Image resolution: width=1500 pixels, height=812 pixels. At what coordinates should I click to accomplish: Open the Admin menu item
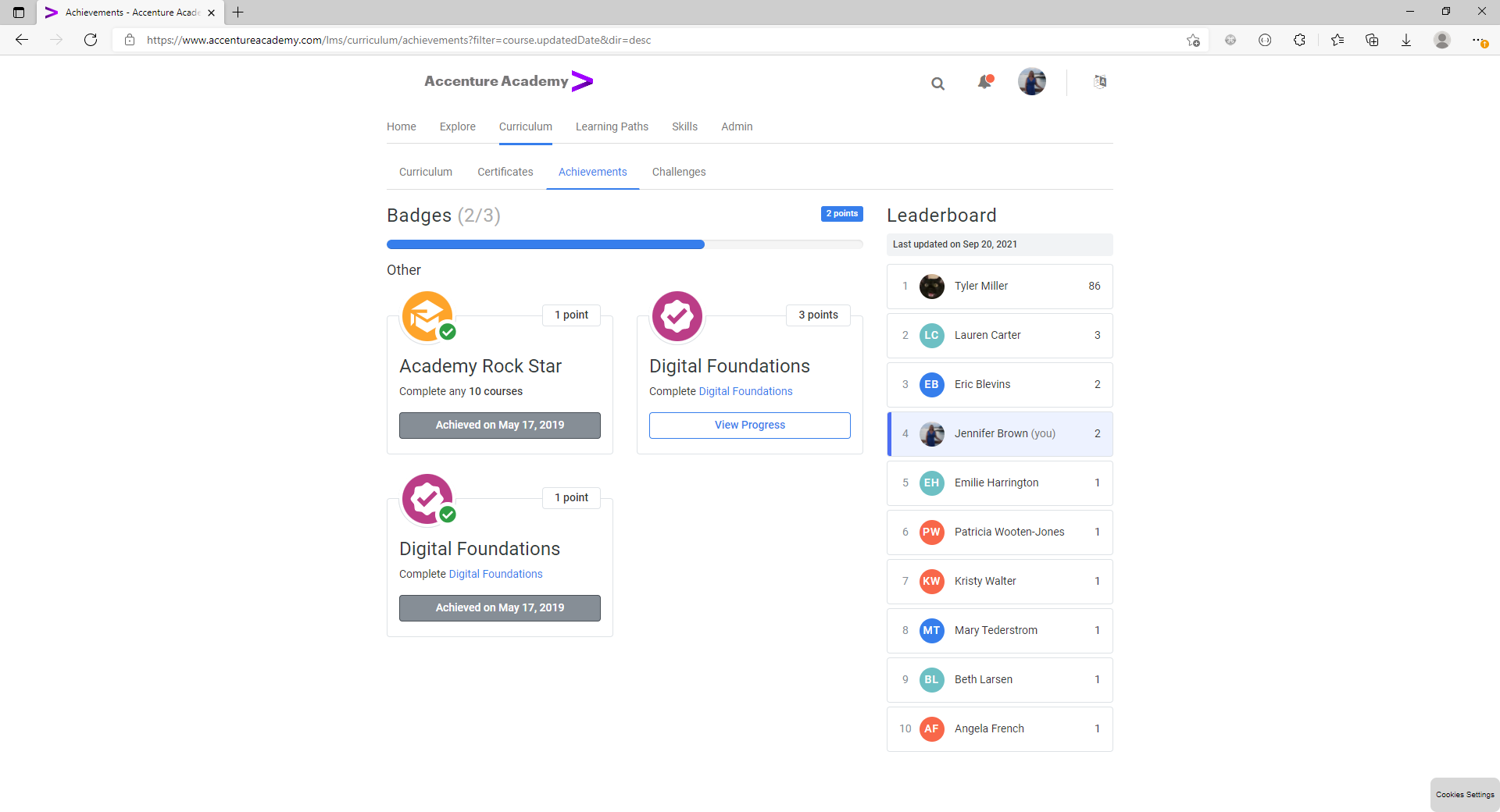click(x=737, y=126)
